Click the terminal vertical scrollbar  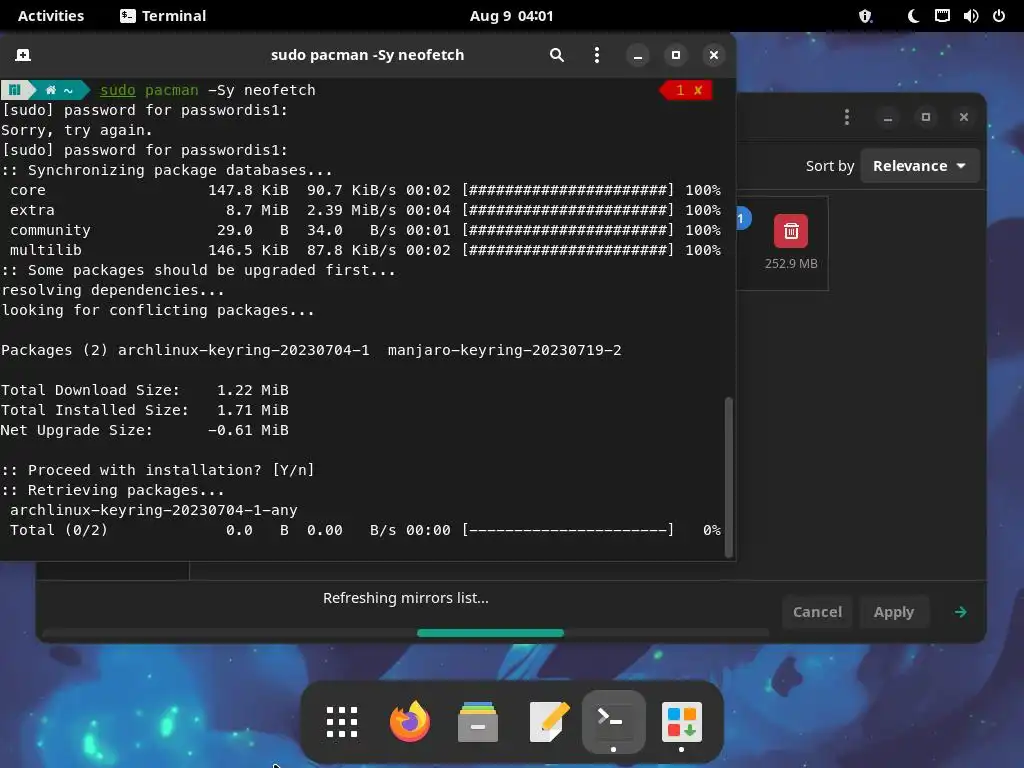[x=729, y=477]
